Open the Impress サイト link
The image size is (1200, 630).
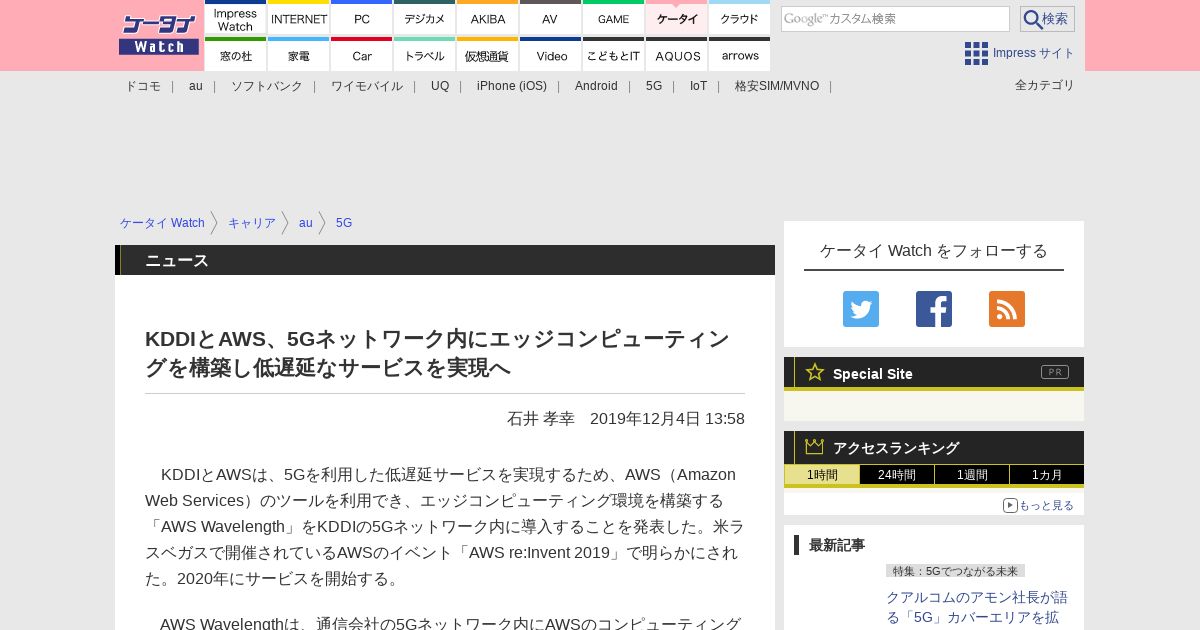1034,53
